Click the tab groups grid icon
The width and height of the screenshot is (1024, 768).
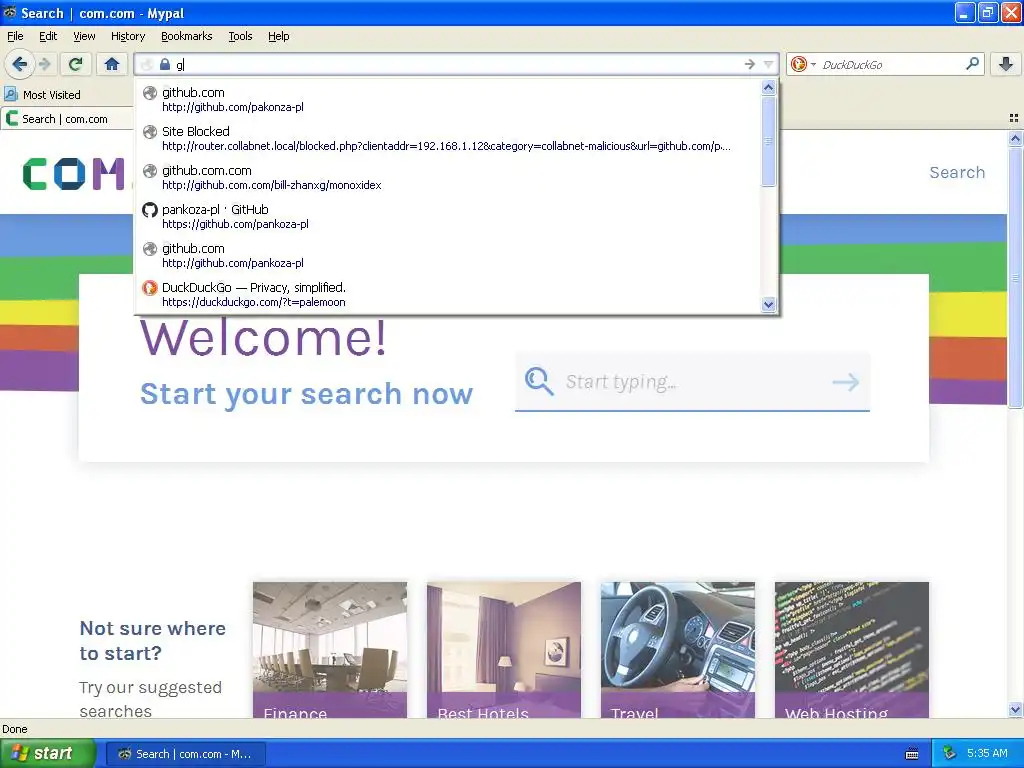click(1014, 118)
